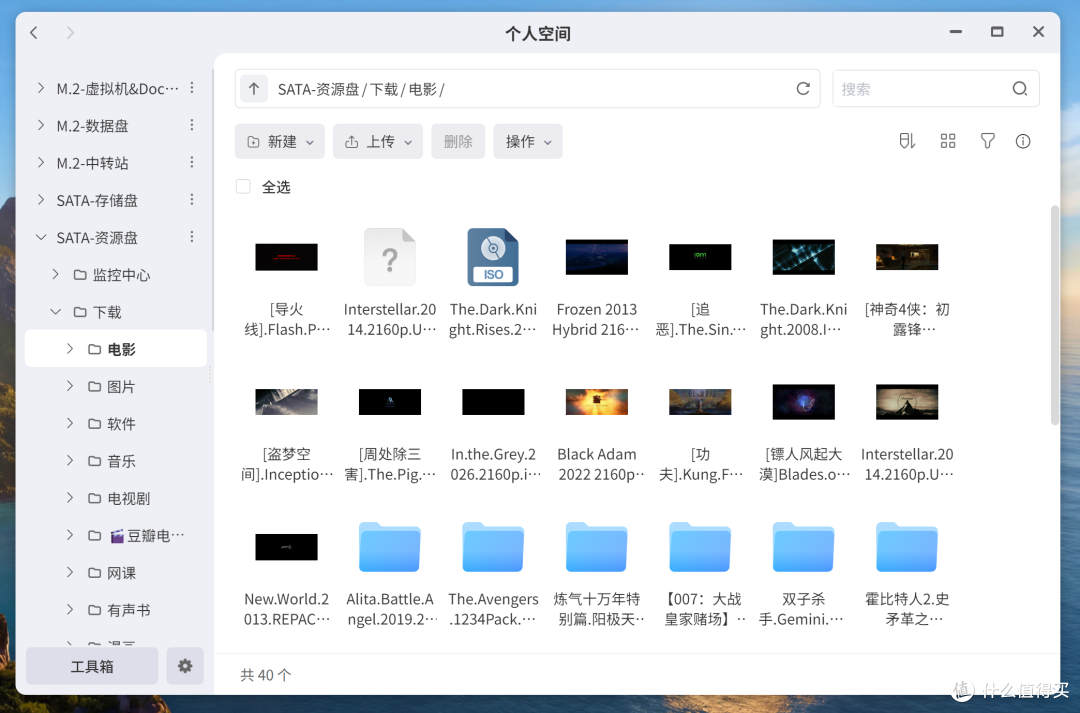
Task: Open settings gear beside 工具箱
Action: pos(185,666)
